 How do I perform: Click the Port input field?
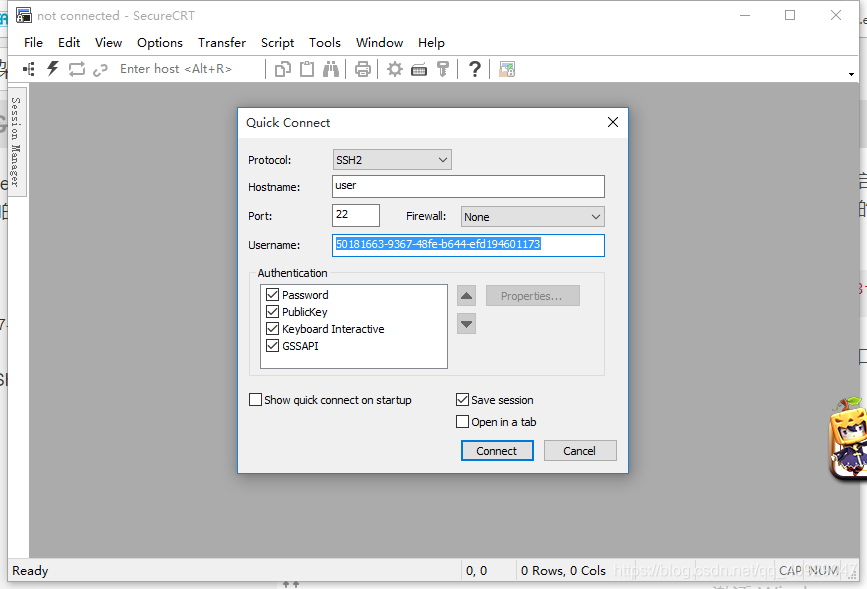point(356,215)
